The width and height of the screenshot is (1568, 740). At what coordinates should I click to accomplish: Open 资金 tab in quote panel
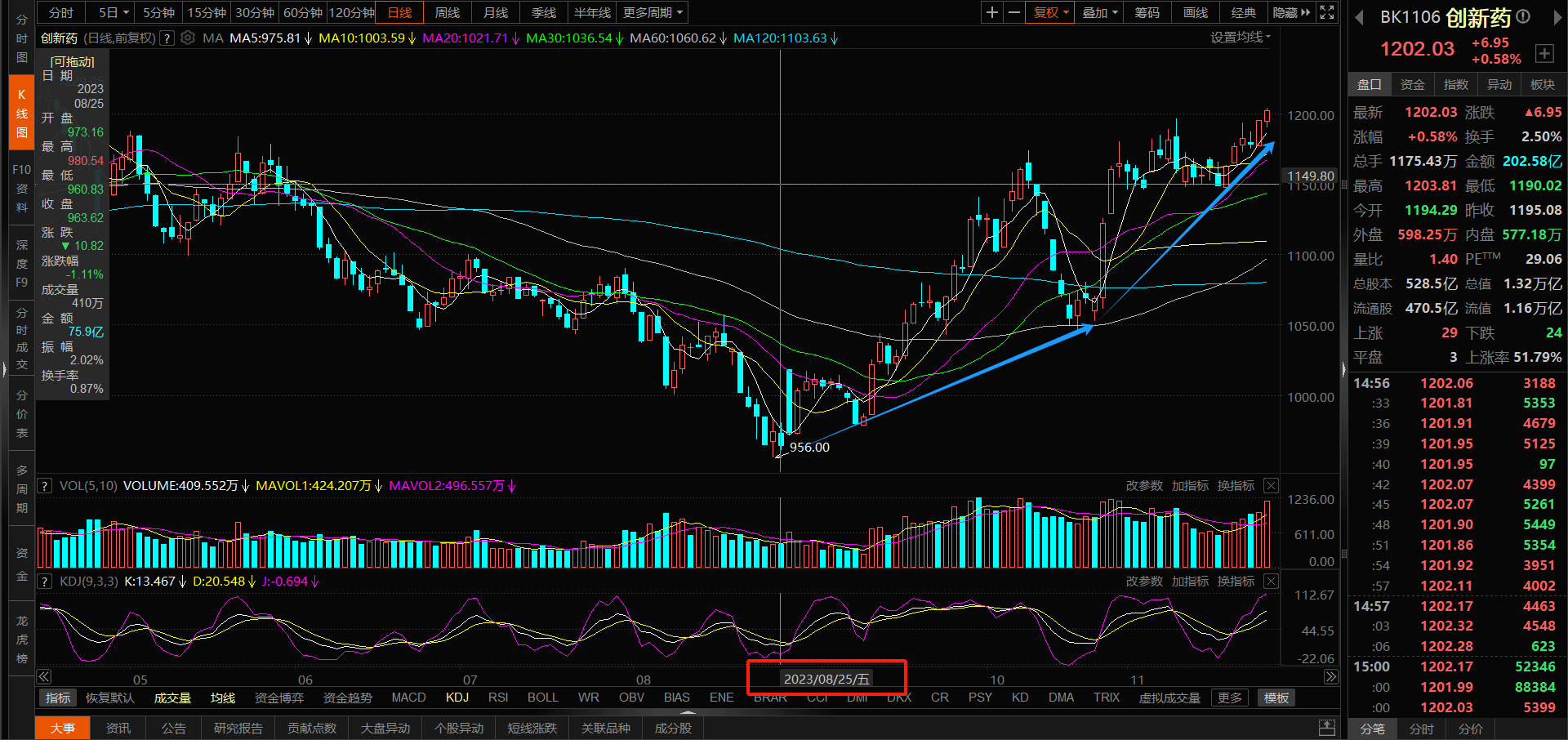[1412, 84]
